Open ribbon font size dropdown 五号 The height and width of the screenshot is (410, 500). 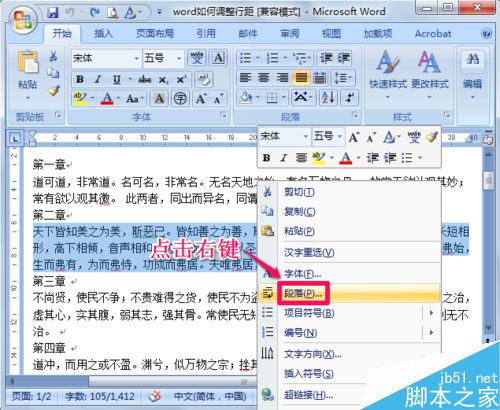tap(179, 58)
